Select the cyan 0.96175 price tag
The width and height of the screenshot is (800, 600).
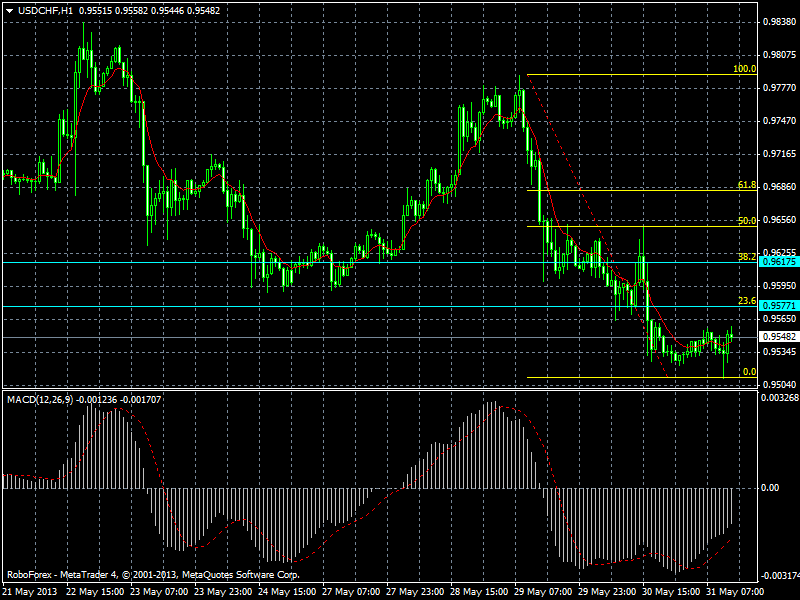[779, 262]
